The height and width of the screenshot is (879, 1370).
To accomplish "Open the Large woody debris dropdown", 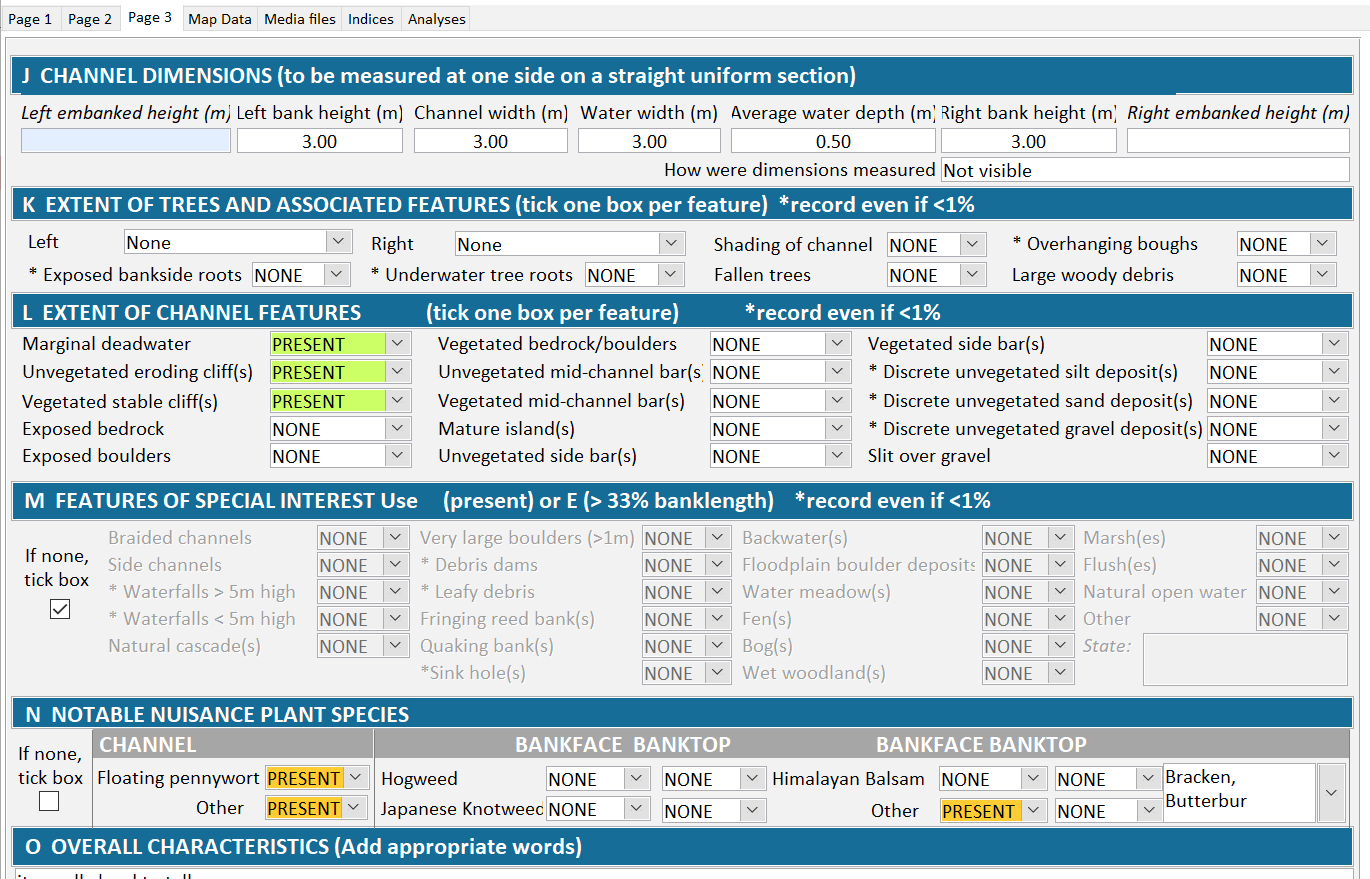I will click(x=1287, y=275).
